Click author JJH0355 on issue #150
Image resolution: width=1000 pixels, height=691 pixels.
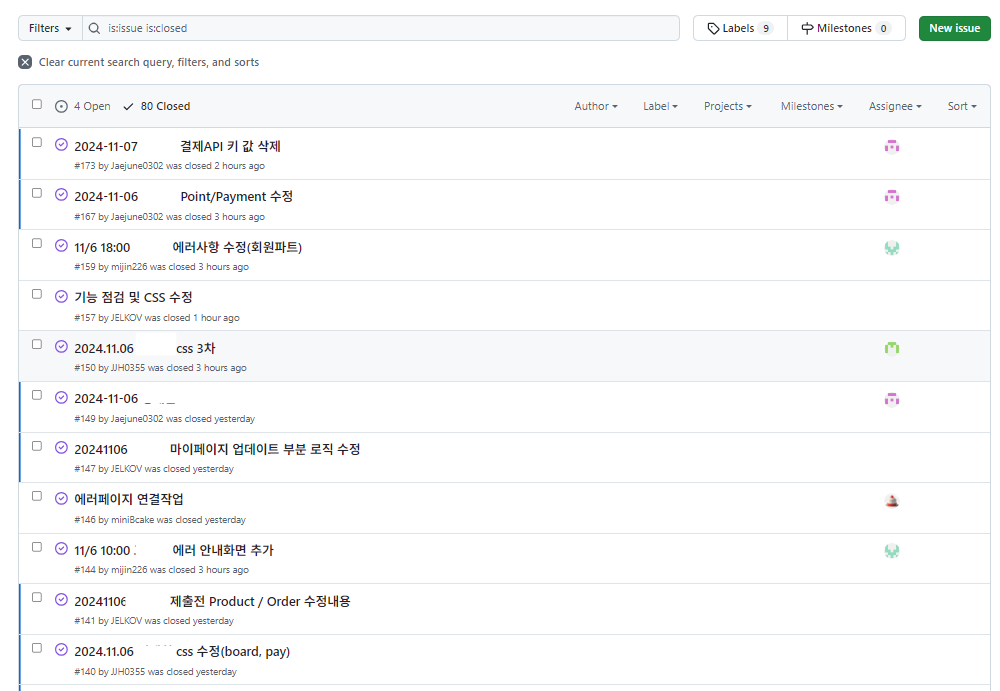click(x=128, y=368)
